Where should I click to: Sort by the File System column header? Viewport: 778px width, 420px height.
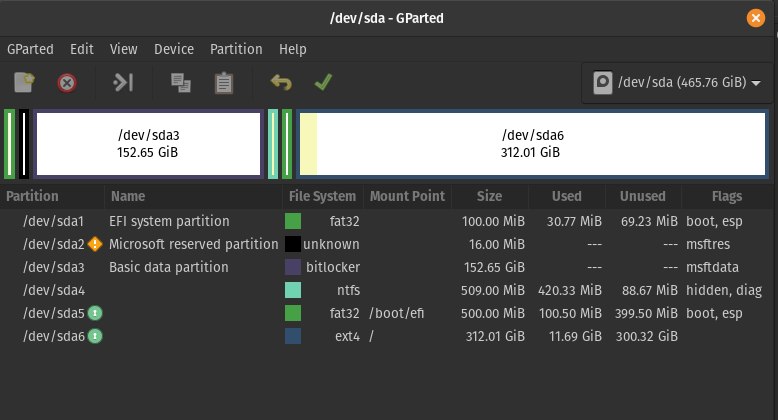coord(323,196)
